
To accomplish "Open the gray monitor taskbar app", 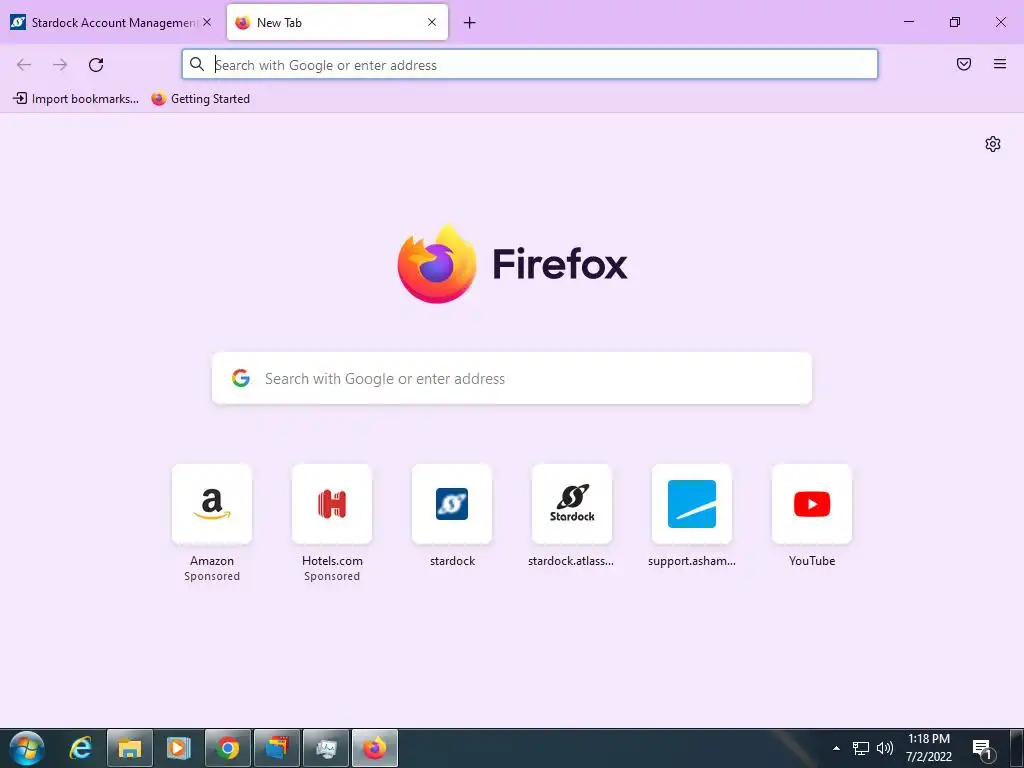I will point(325,748).
